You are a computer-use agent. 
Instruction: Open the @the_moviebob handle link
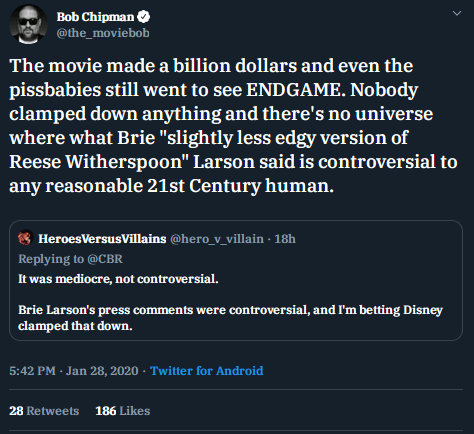point(103,33)
